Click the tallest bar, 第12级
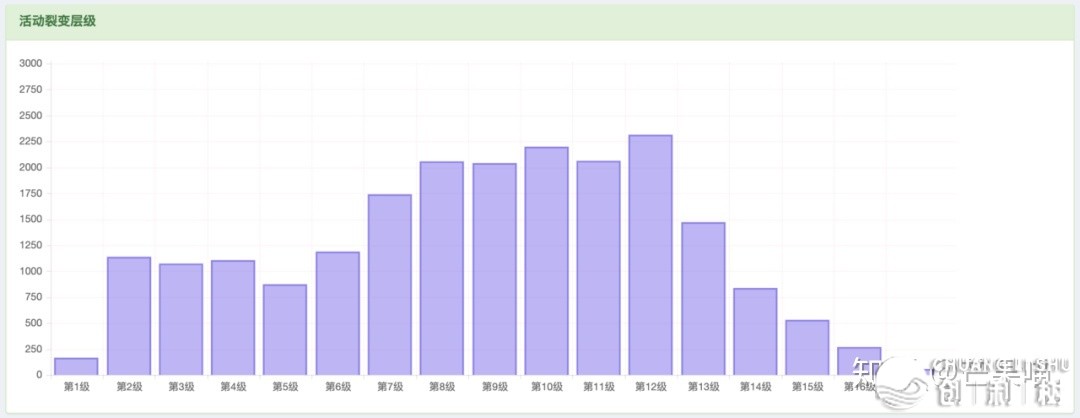1080x418 pixels. (x=651, y=255)
